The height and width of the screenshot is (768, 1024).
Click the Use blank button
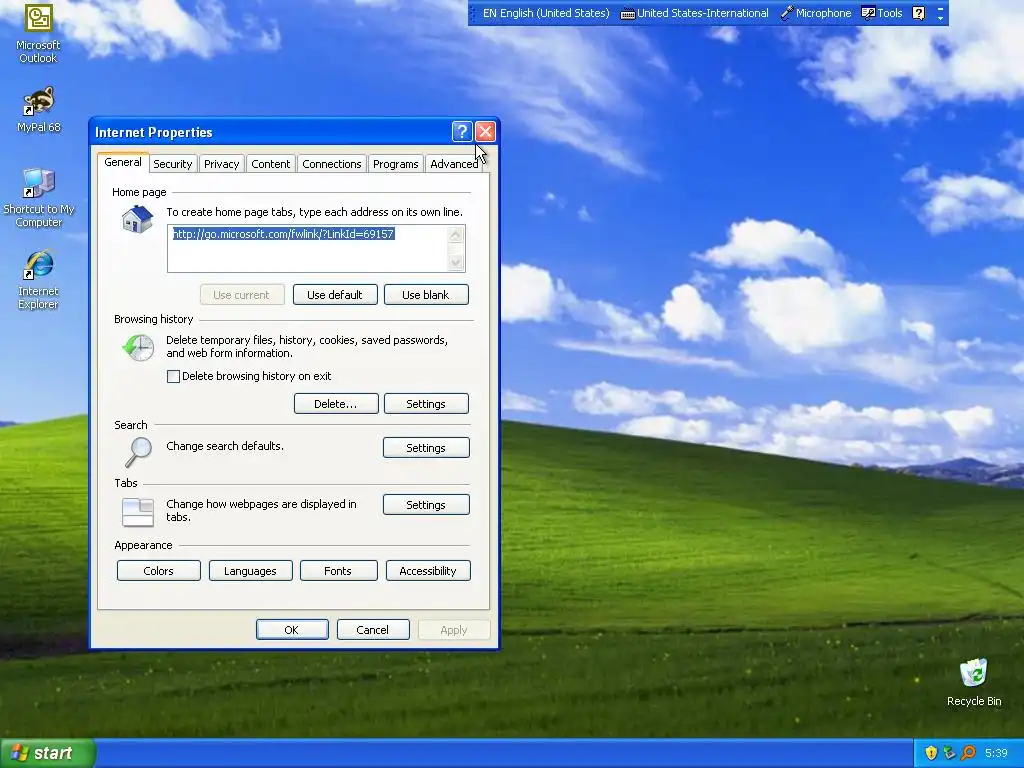pos(426,295)
